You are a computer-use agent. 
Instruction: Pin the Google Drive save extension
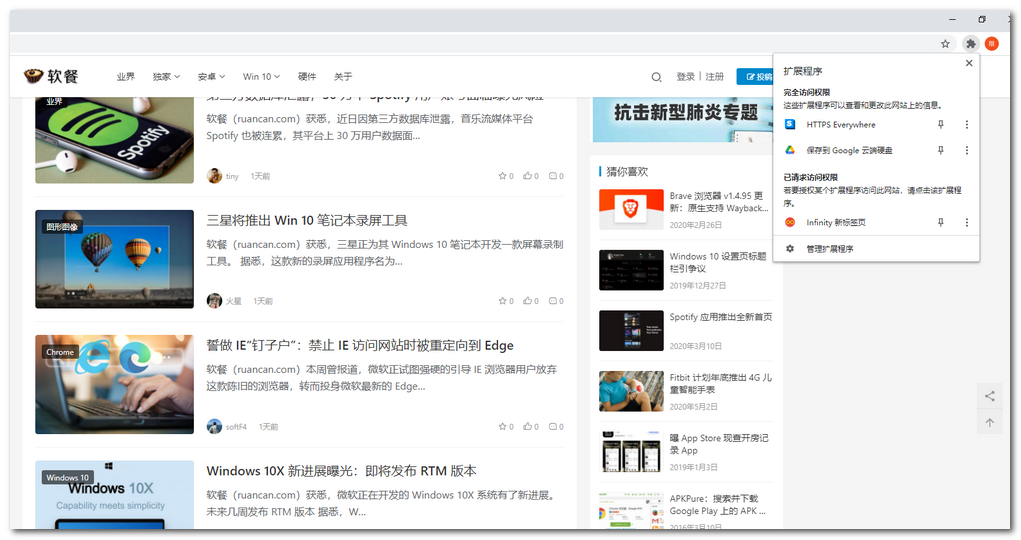point(940,150)
